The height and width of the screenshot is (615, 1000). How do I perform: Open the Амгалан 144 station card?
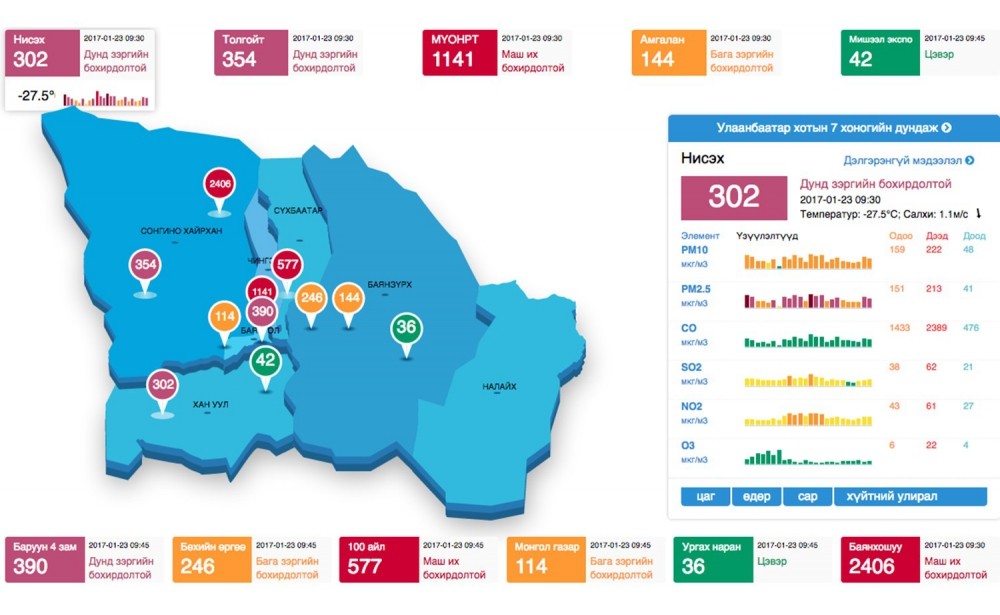click(x=706, y=53)
